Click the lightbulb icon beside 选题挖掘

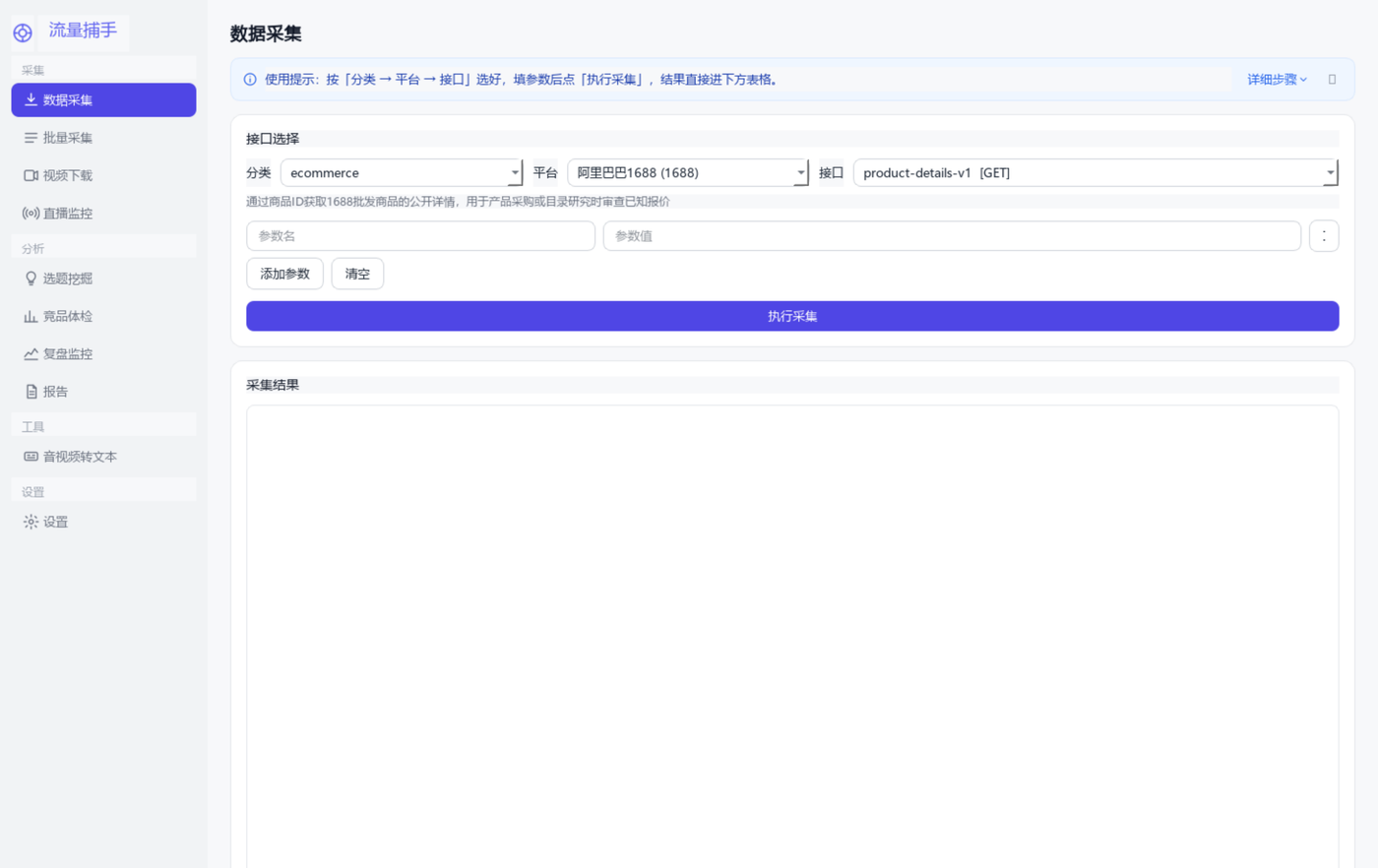(x=31, y=279)
